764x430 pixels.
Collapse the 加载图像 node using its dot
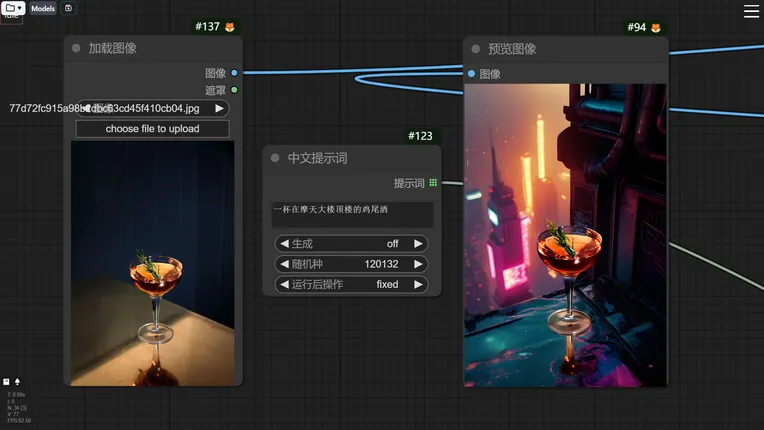coord(76,48)
